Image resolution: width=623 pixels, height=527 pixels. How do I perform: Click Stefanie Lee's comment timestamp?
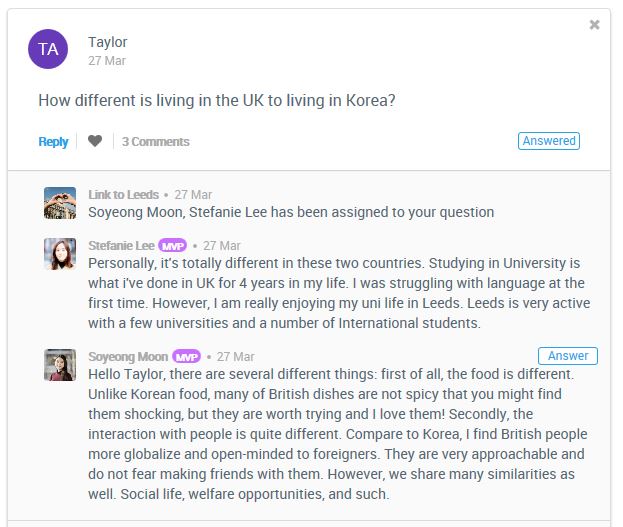coord(222,245)
